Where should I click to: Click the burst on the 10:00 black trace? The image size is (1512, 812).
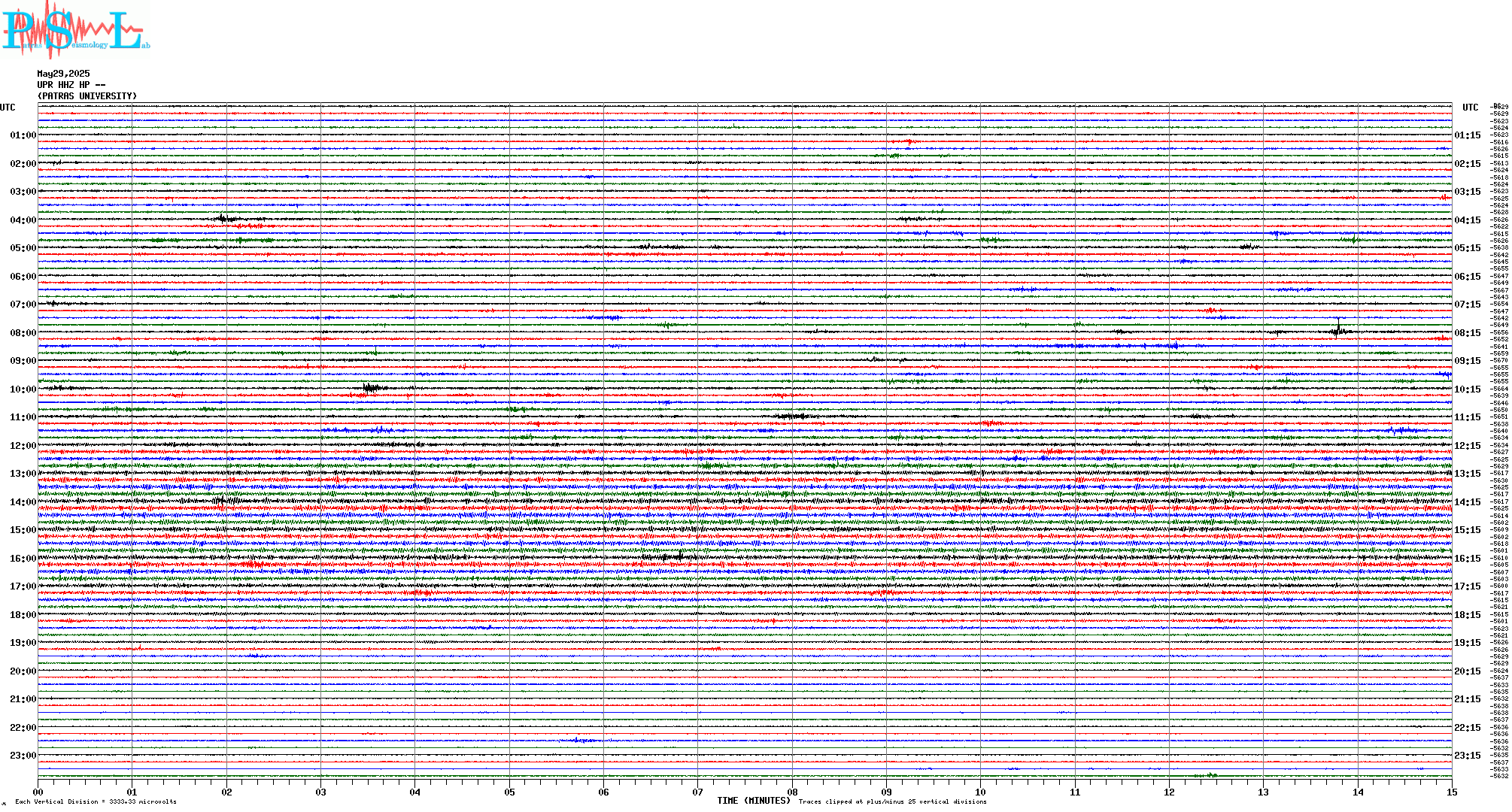click(372, 388)
